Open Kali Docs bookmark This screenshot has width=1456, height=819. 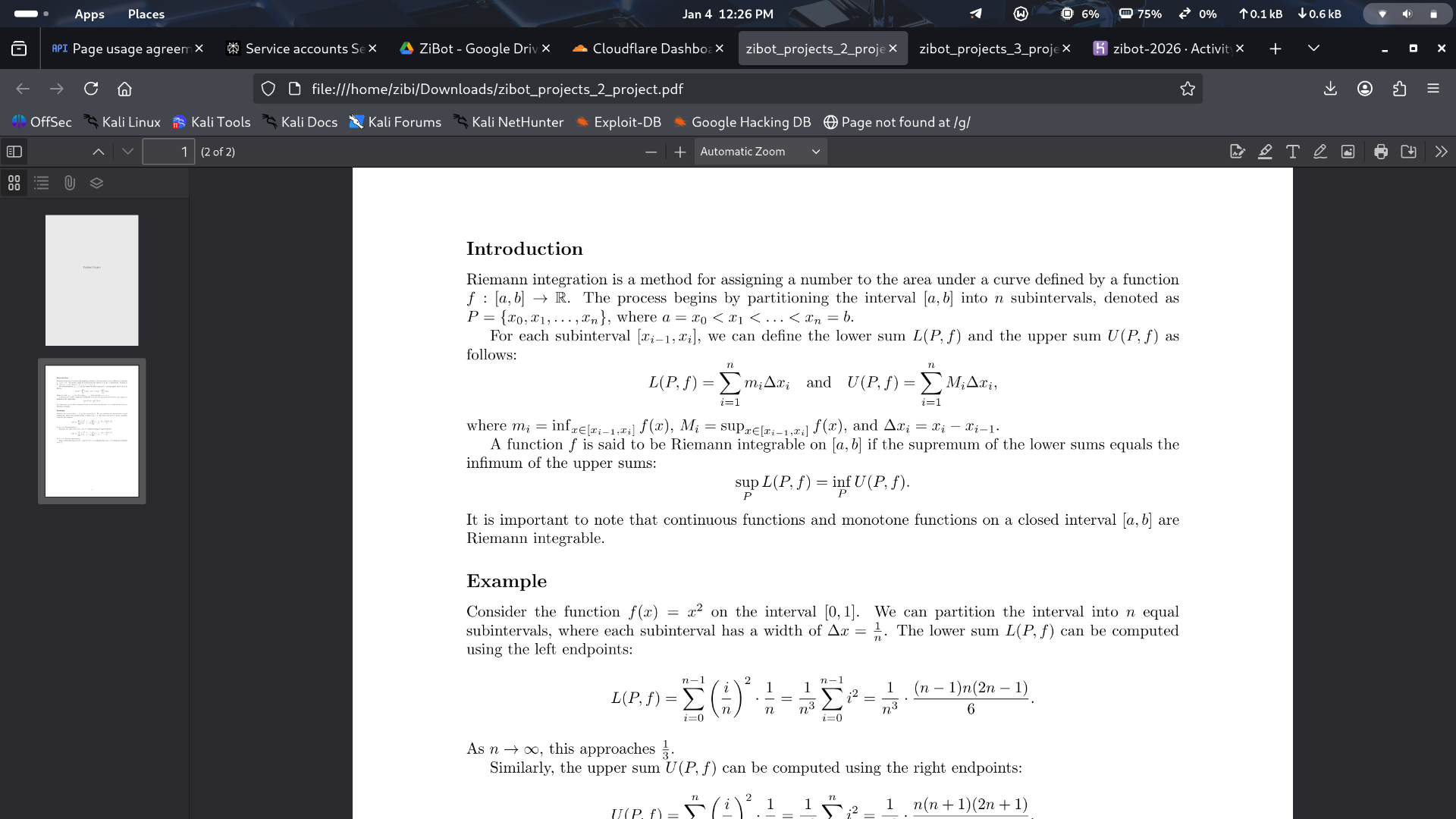(300, 122)
